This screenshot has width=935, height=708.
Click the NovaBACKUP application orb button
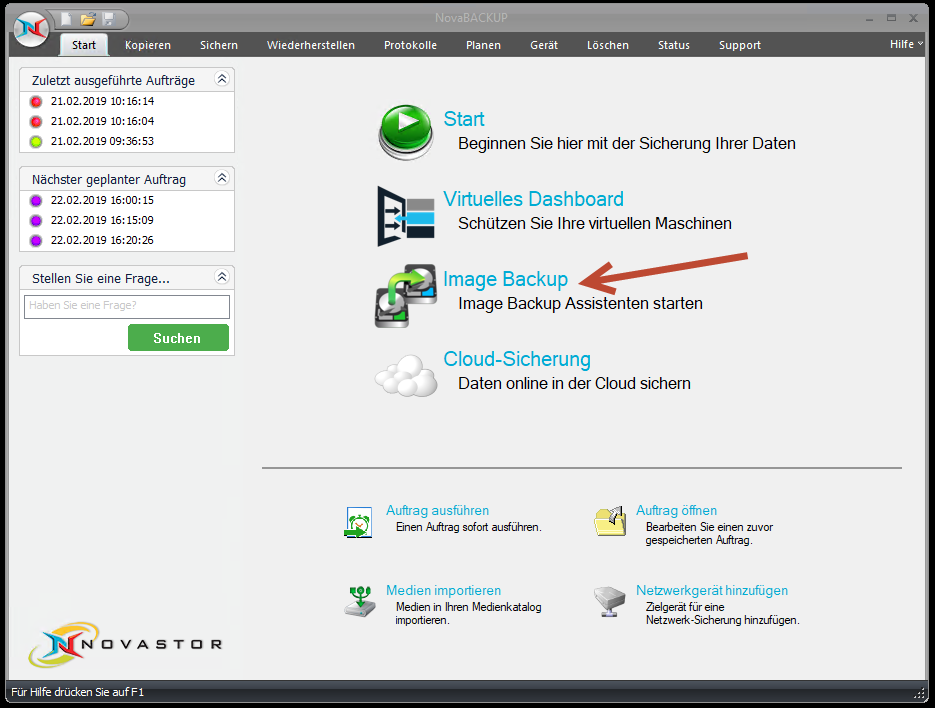tap(32, 29)
